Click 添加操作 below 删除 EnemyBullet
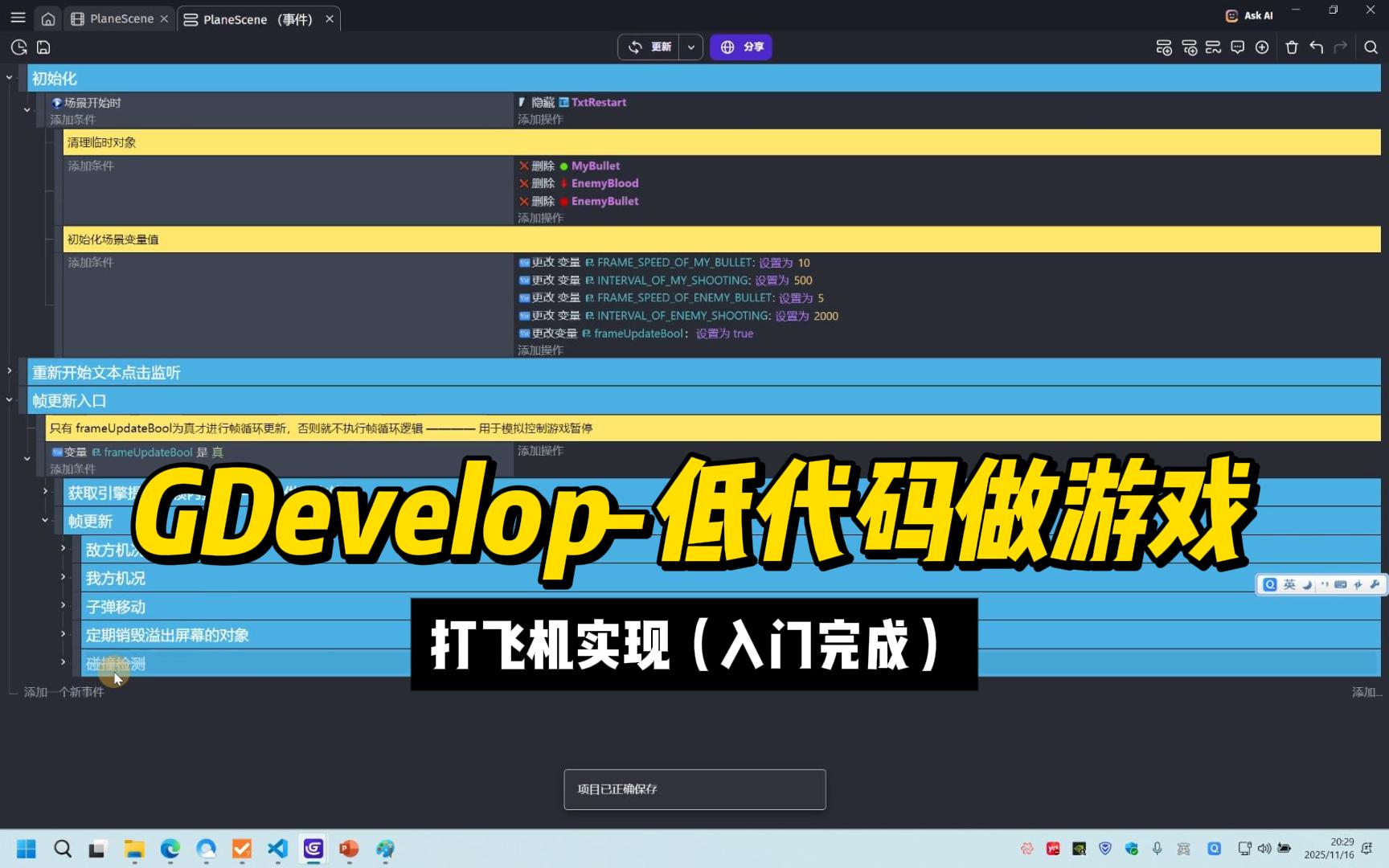The height and width of the screenshot is (868, 1389). (x=540, y=219)
